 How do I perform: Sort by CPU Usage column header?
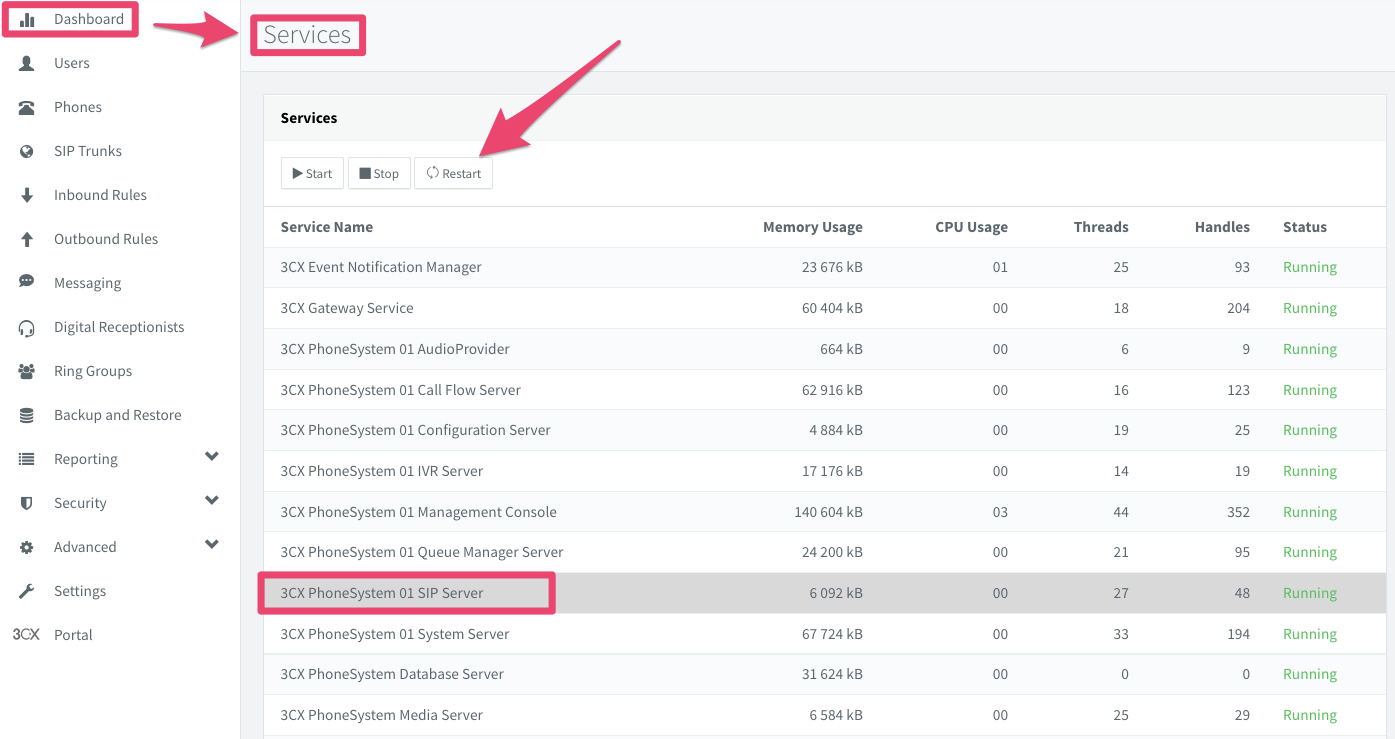click(x=971, y=227)
